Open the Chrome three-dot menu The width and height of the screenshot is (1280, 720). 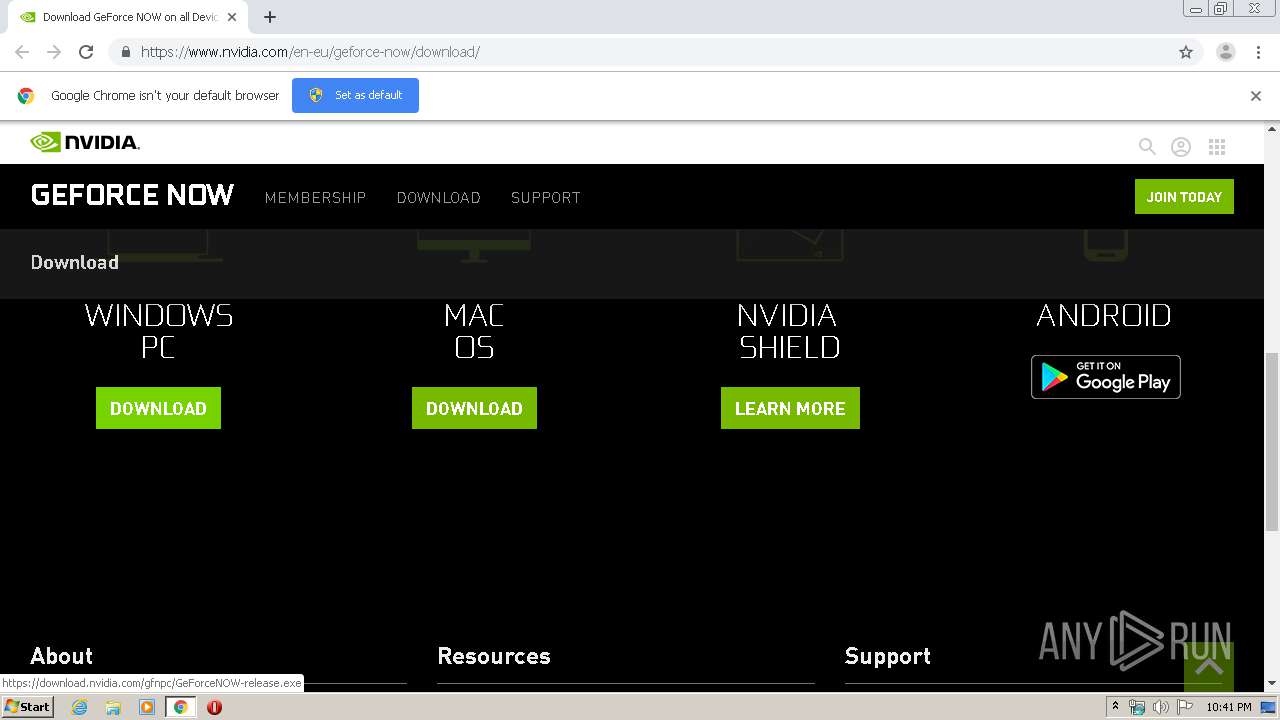click(1258, 52)
